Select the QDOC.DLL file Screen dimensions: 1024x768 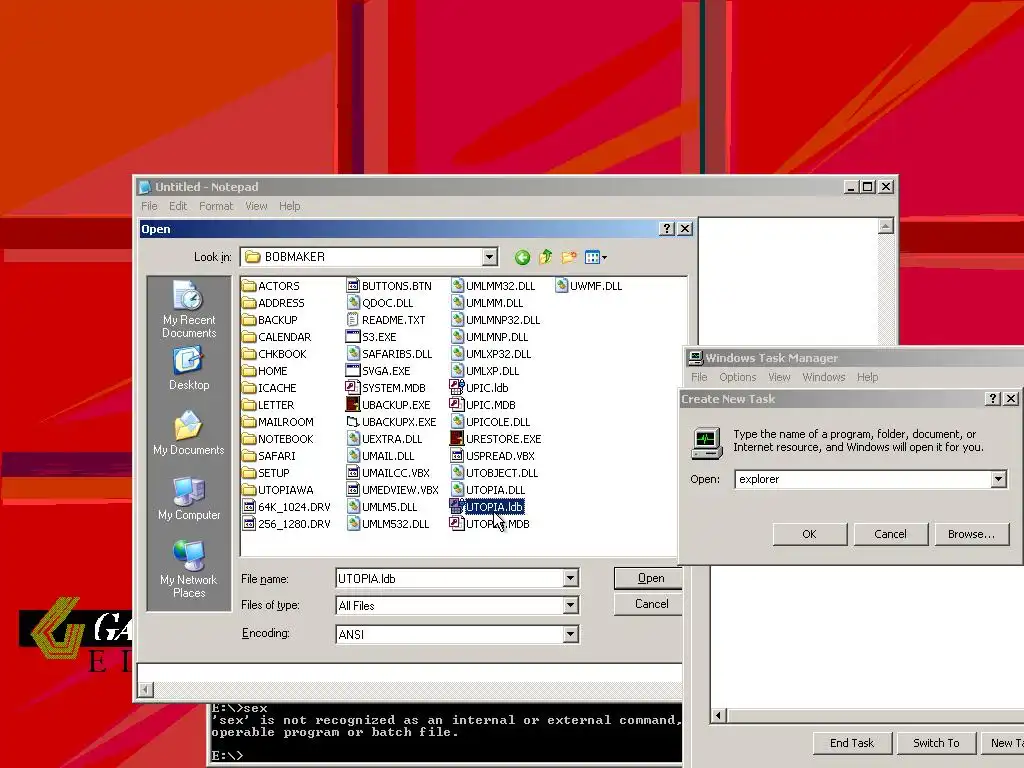pyautogui.click(x=380, y=303)
